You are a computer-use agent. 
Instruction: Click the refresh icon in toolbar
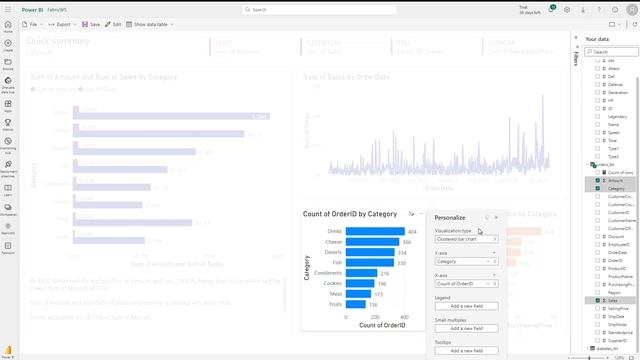pyautogui.click(x=634, y=24)
